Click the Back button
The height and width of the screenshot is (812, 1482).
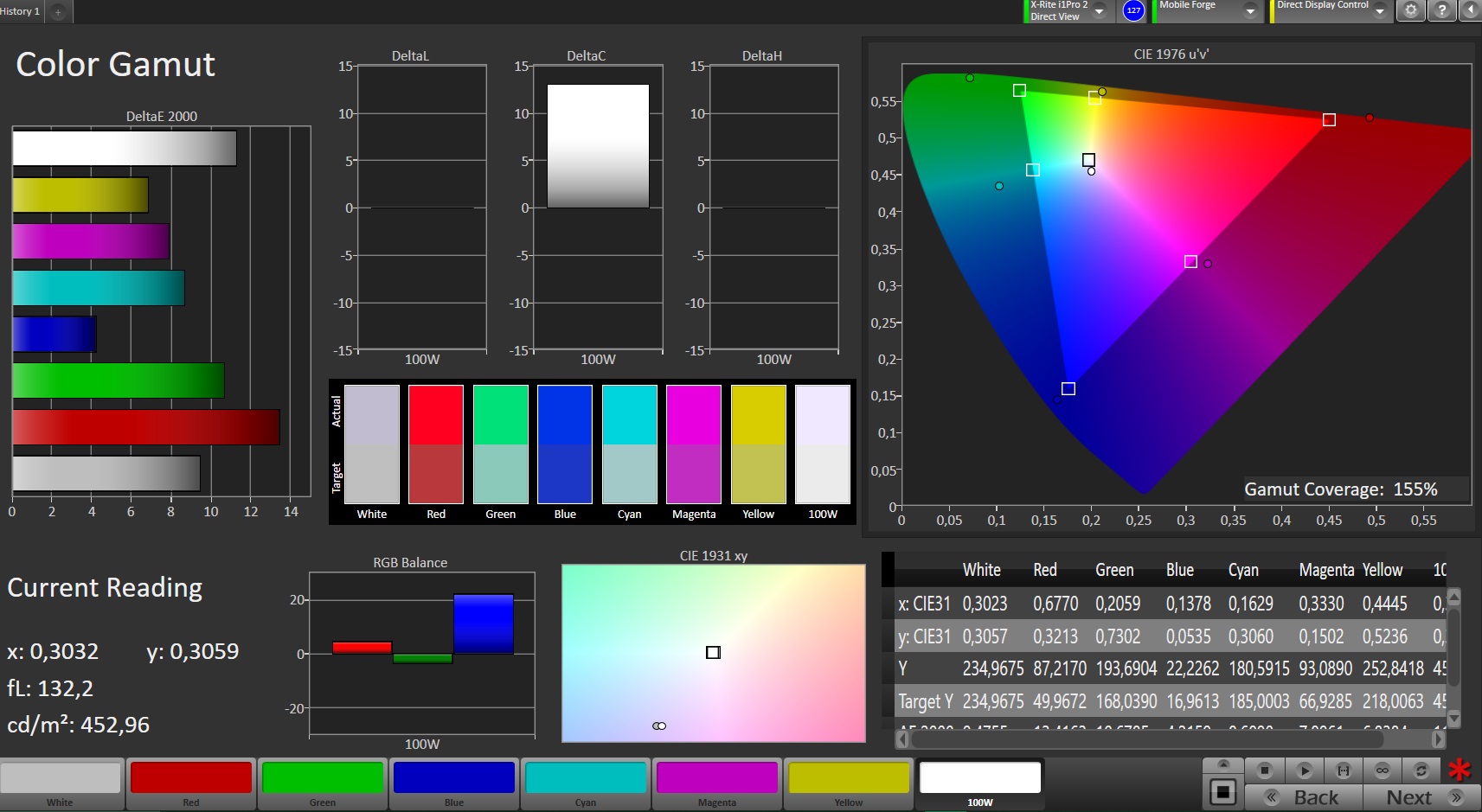[1304, 797]
